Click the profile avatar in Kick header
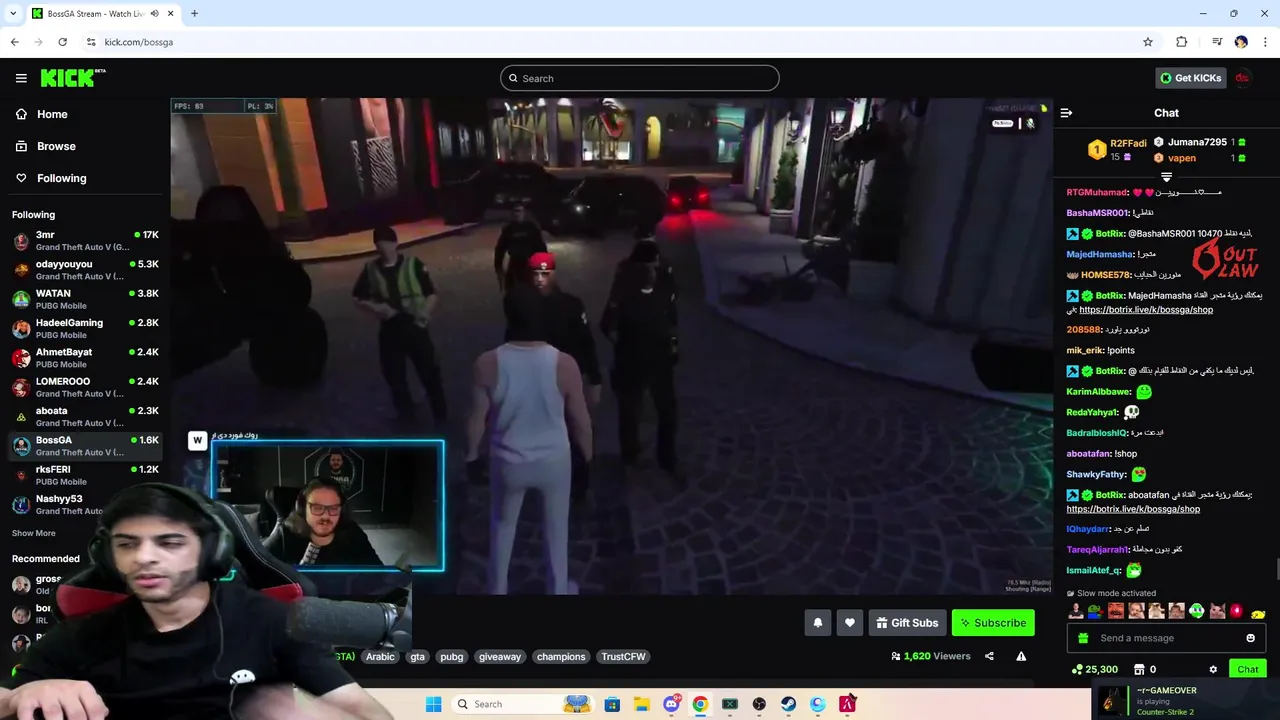Image resolution: width=1280 pixels, height=720 pixels. [x=1242, y=78]
